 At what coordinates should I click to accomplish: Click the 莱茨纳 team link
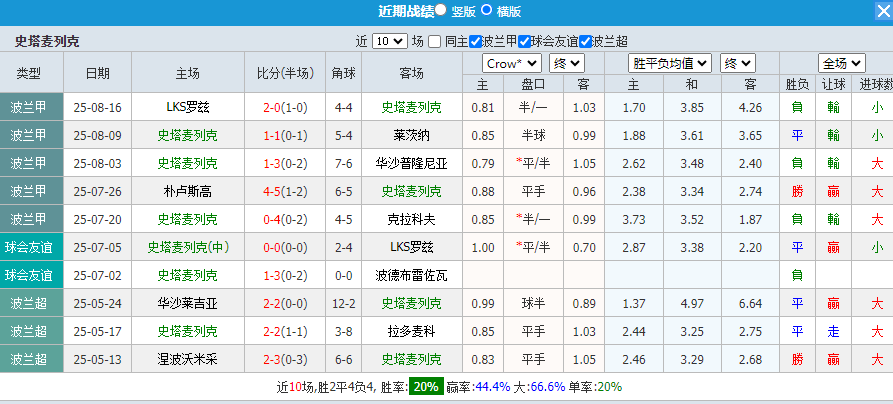(x=411, y=135)
